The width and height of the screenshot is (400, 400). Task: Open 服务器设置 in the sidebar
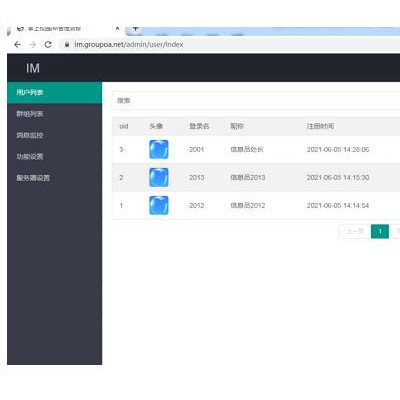[55, 178]
